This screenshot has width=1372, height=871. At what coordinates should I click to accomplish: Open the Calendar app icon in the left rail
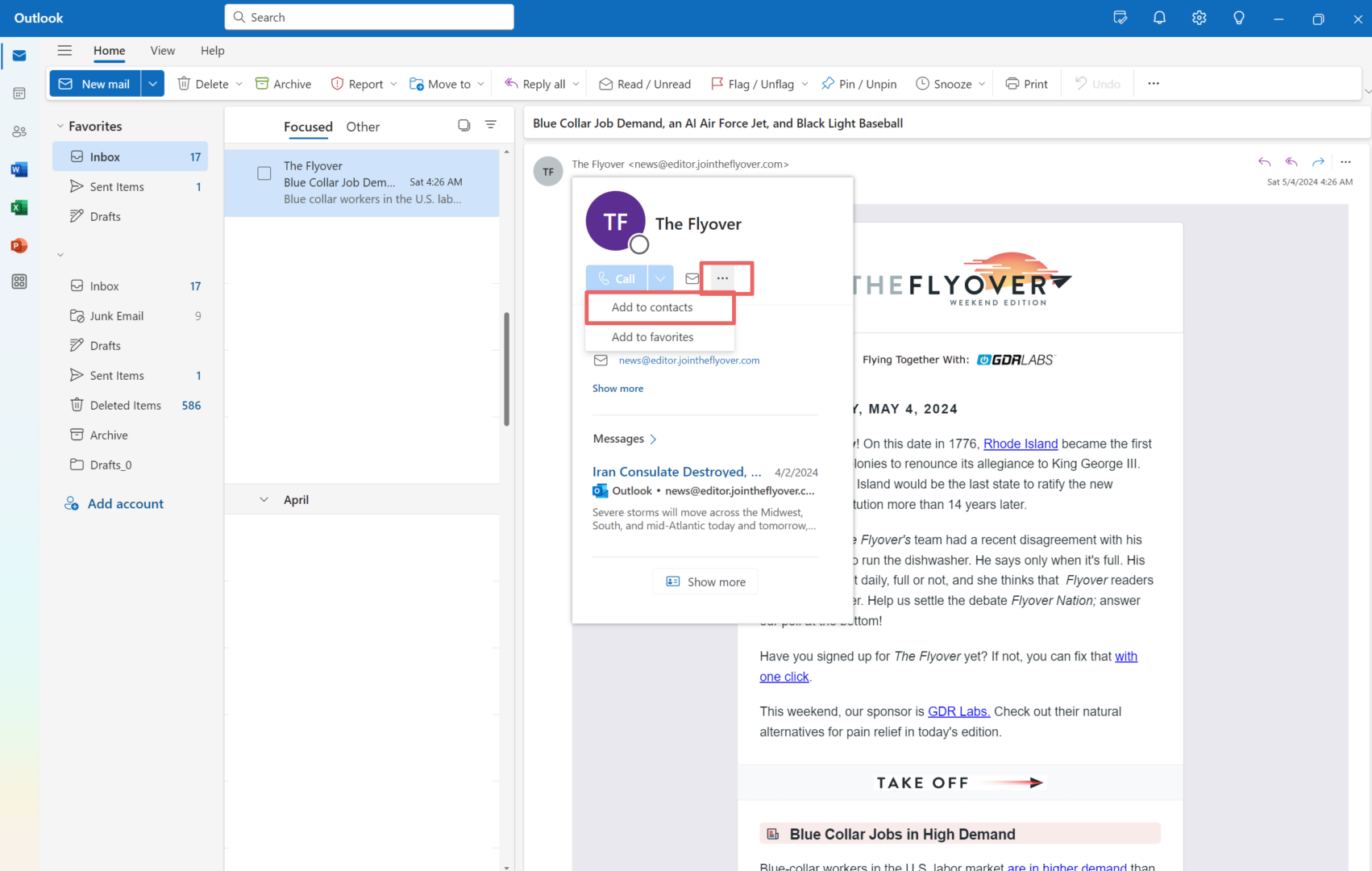click(x=19, y=94)
